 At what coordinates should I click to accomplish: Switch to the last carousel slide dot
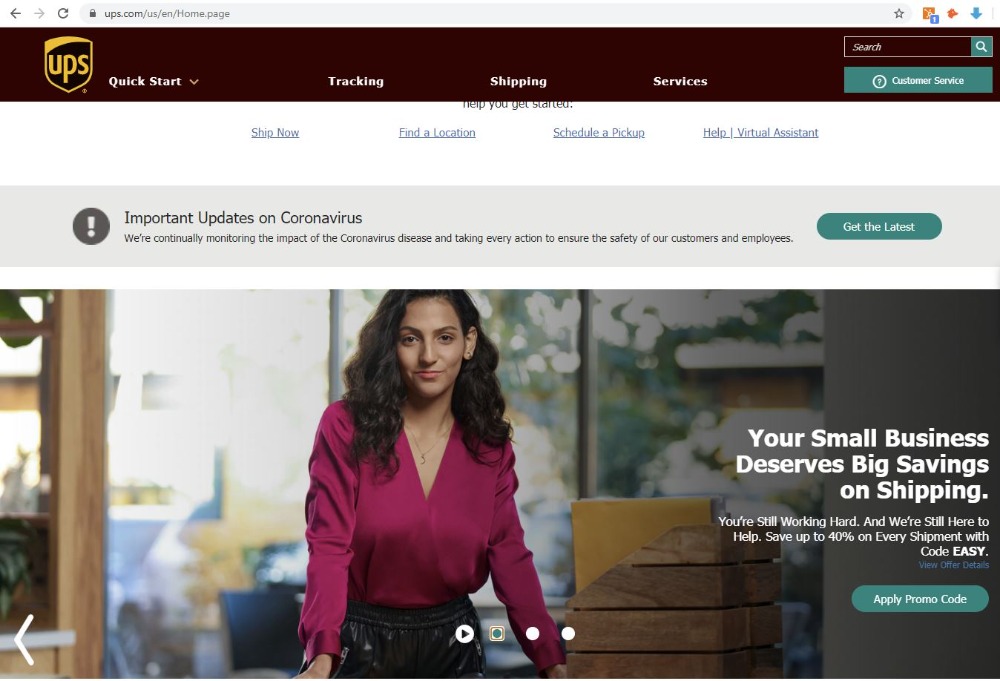(568, 633)
